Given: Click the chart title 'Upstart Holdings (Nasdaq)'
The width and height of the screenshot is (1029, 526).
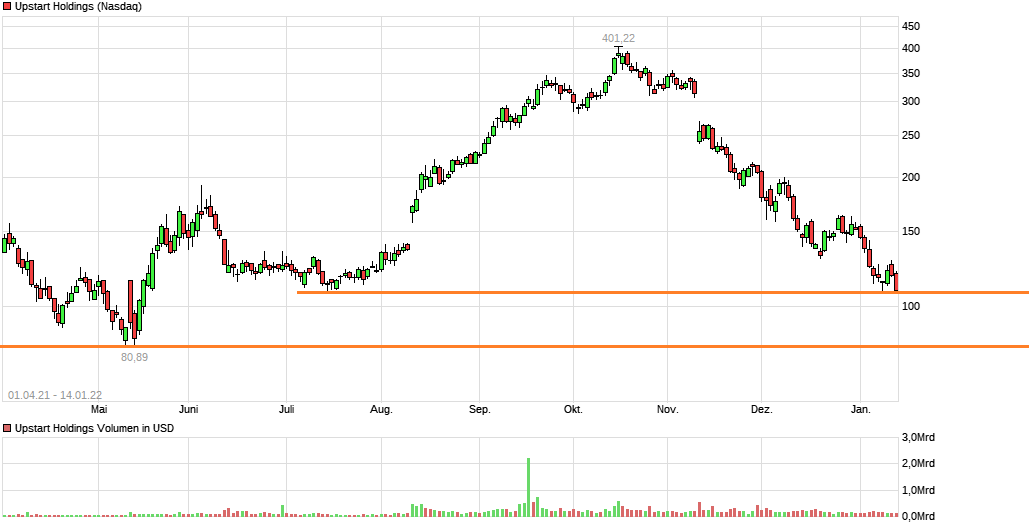Looking at the screenshot, I should coord(78,7).
